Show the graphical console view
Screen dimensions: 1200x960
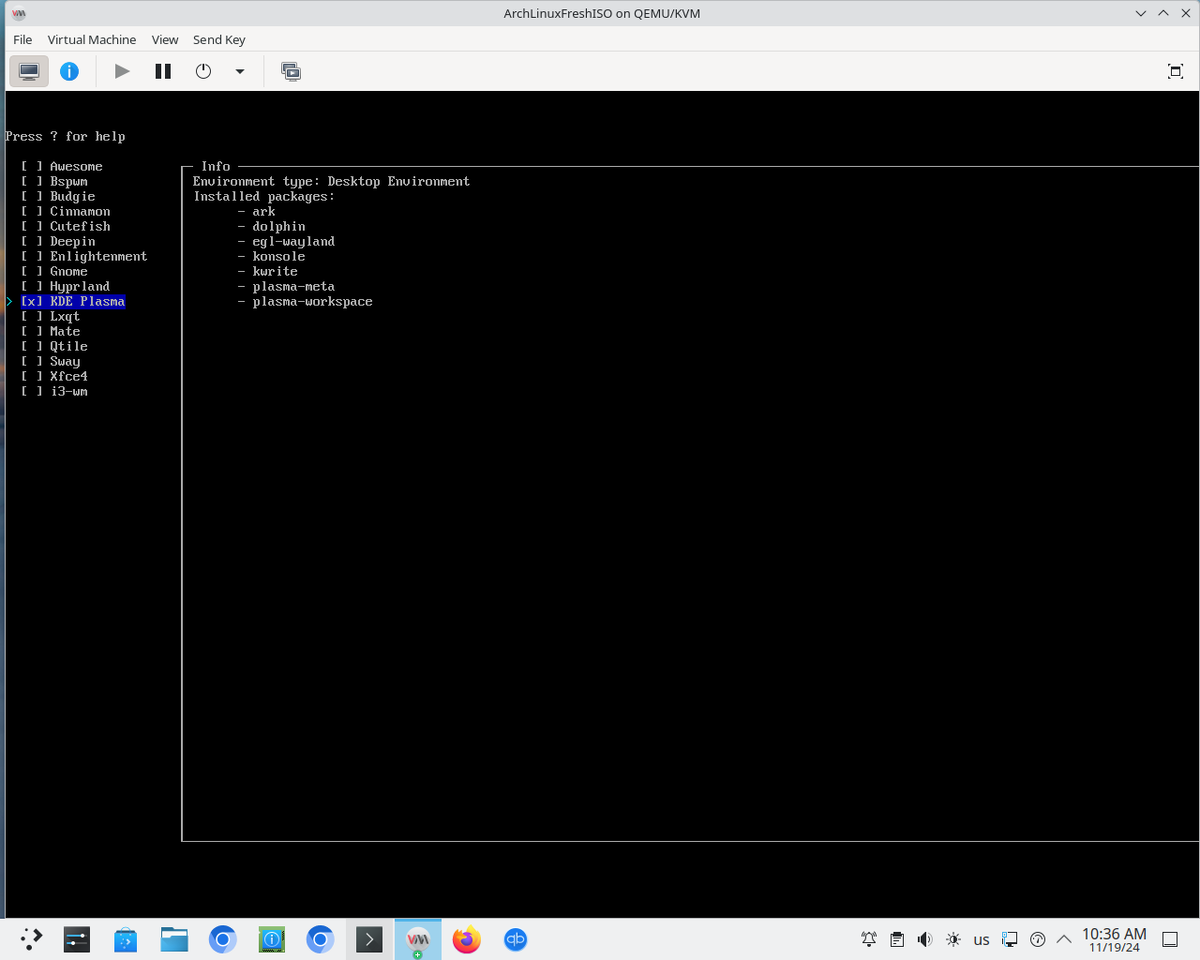pos(29,71)
